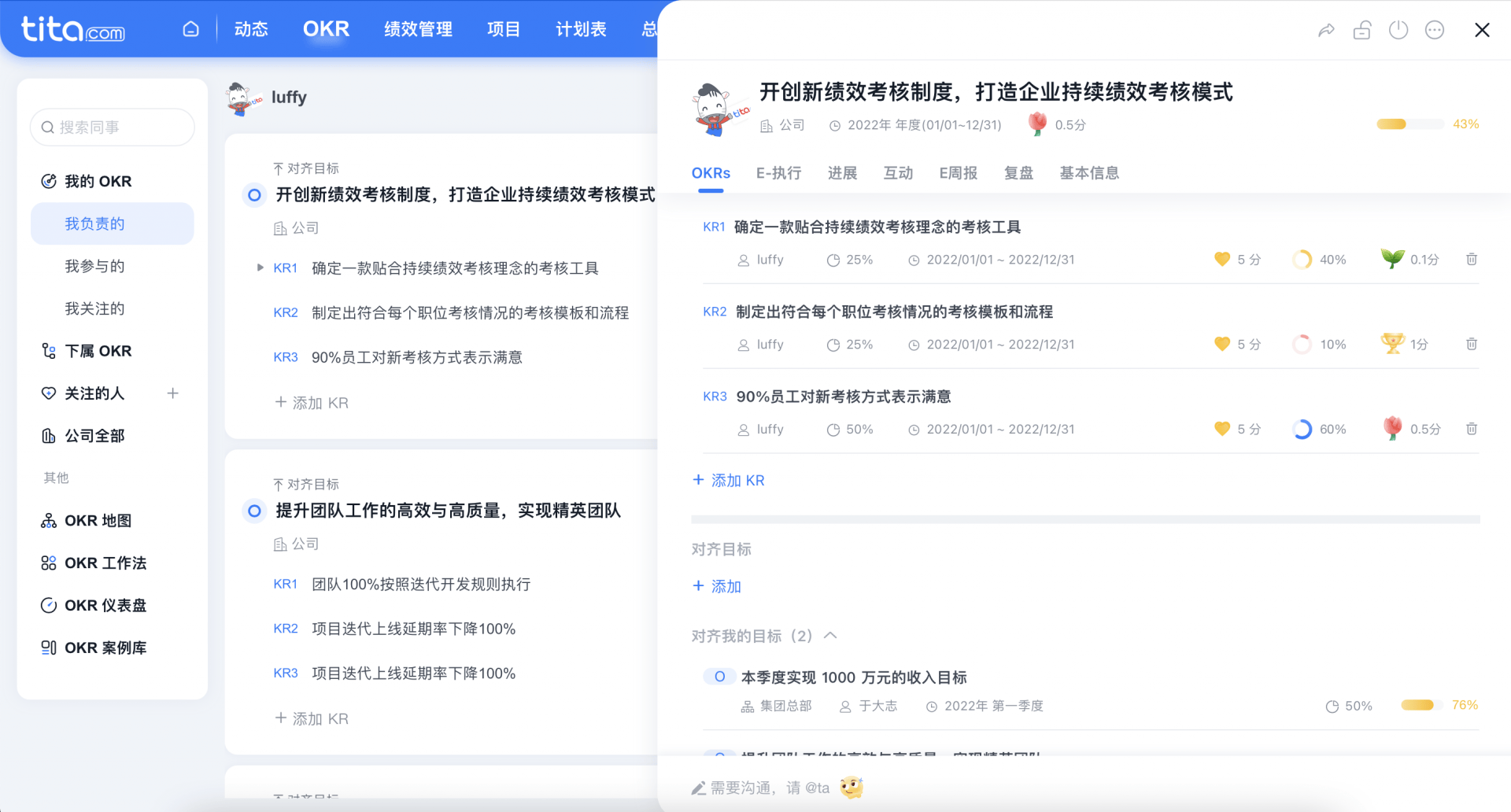The width and height of the screenshot is (1511, 812).
Task: Click the heart weight icon on KR3
Action: (x=1222, y=429)
